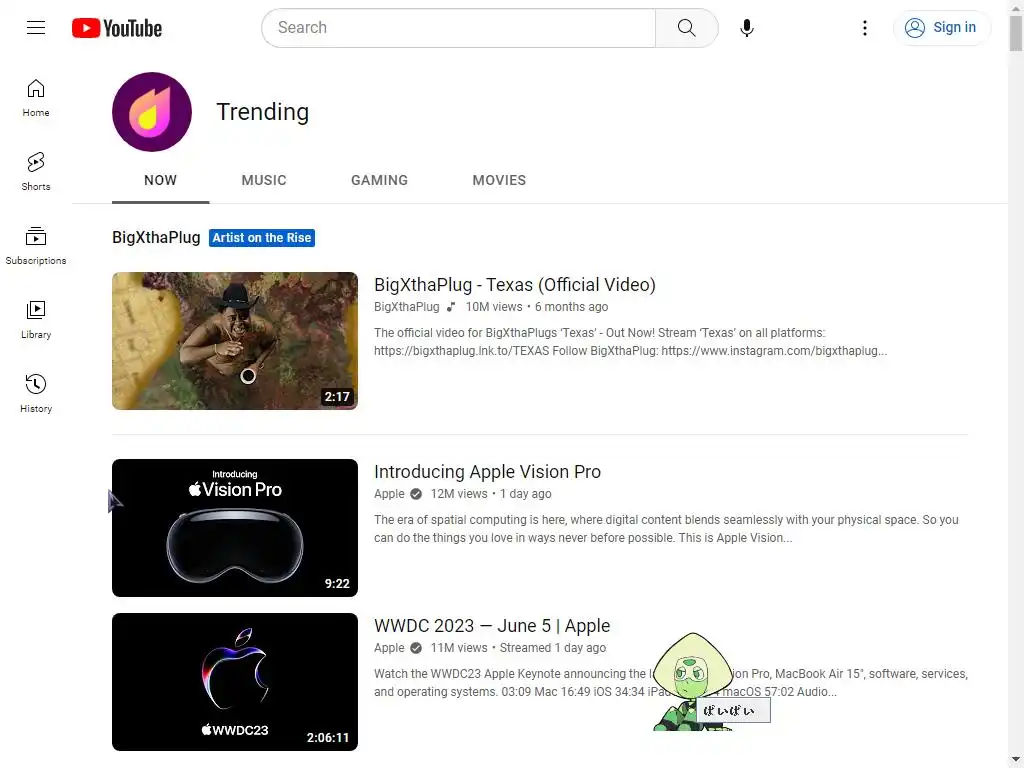The image size is (1024, 768).
Task: Click the search magnifier button
Action: pos(686,27)
